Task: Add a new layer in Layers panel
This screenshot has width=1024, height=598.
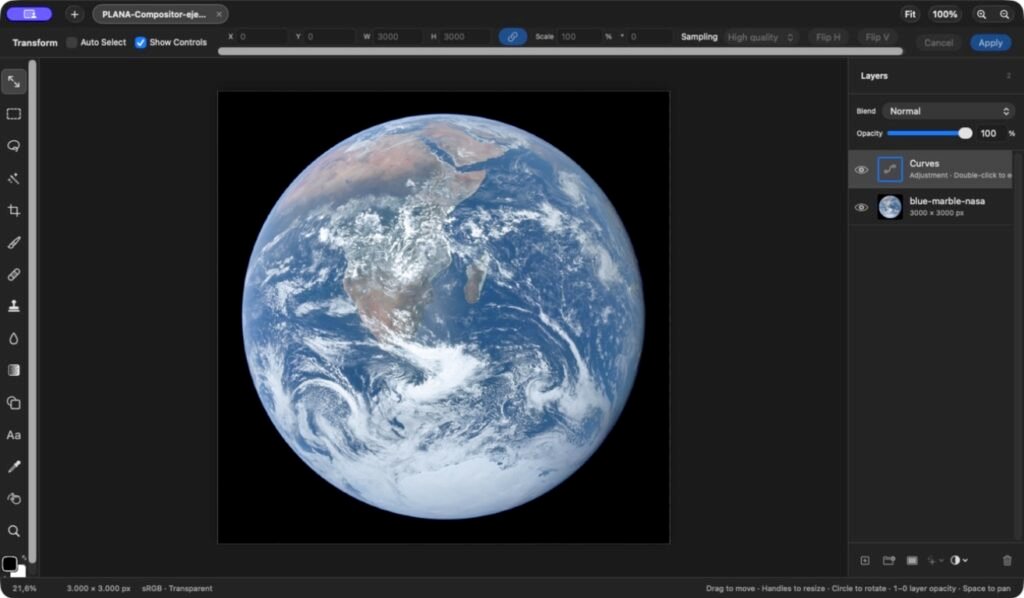Action: coord(865,560)
